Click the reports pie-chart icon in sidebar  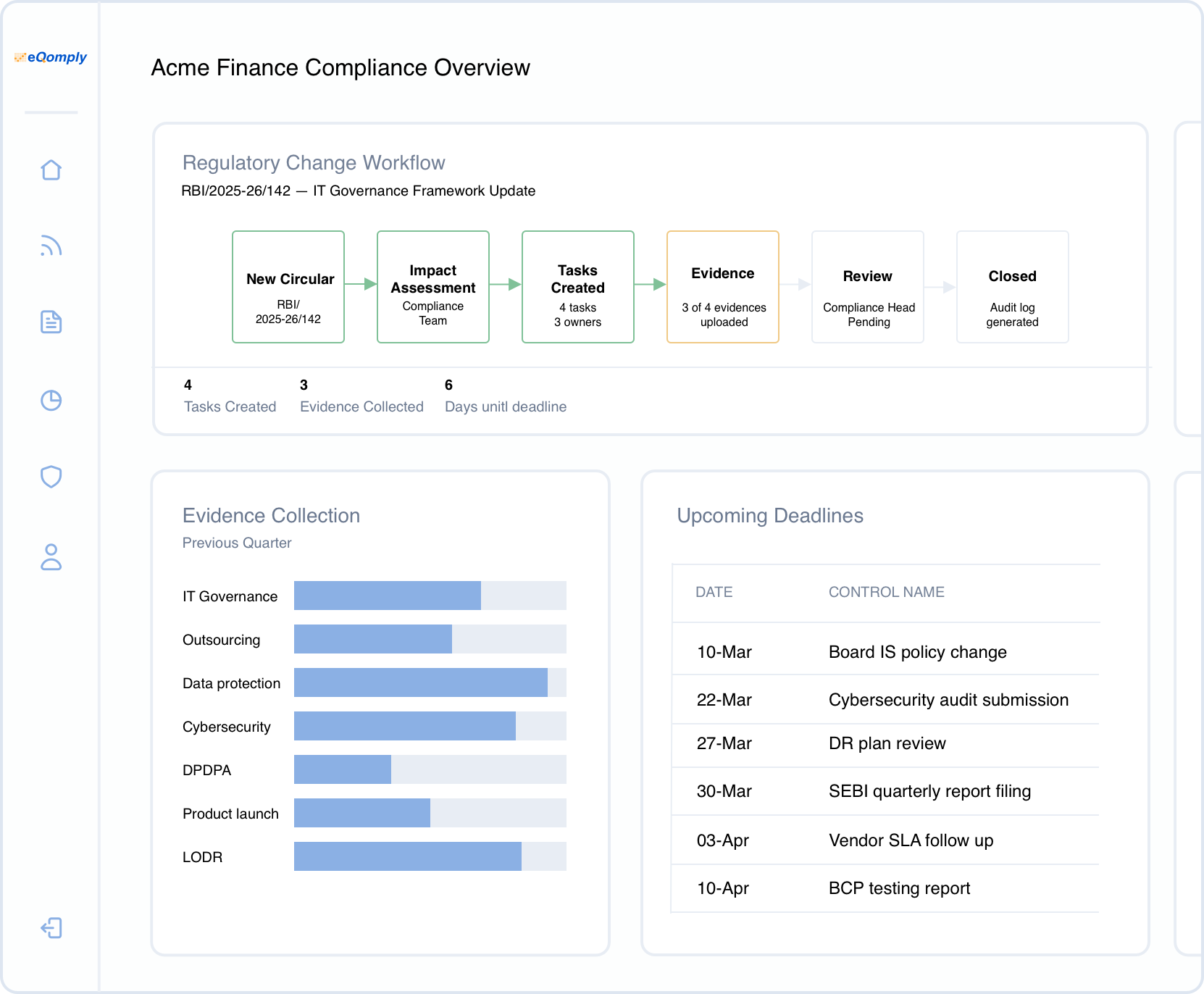[x=51, y=400]
